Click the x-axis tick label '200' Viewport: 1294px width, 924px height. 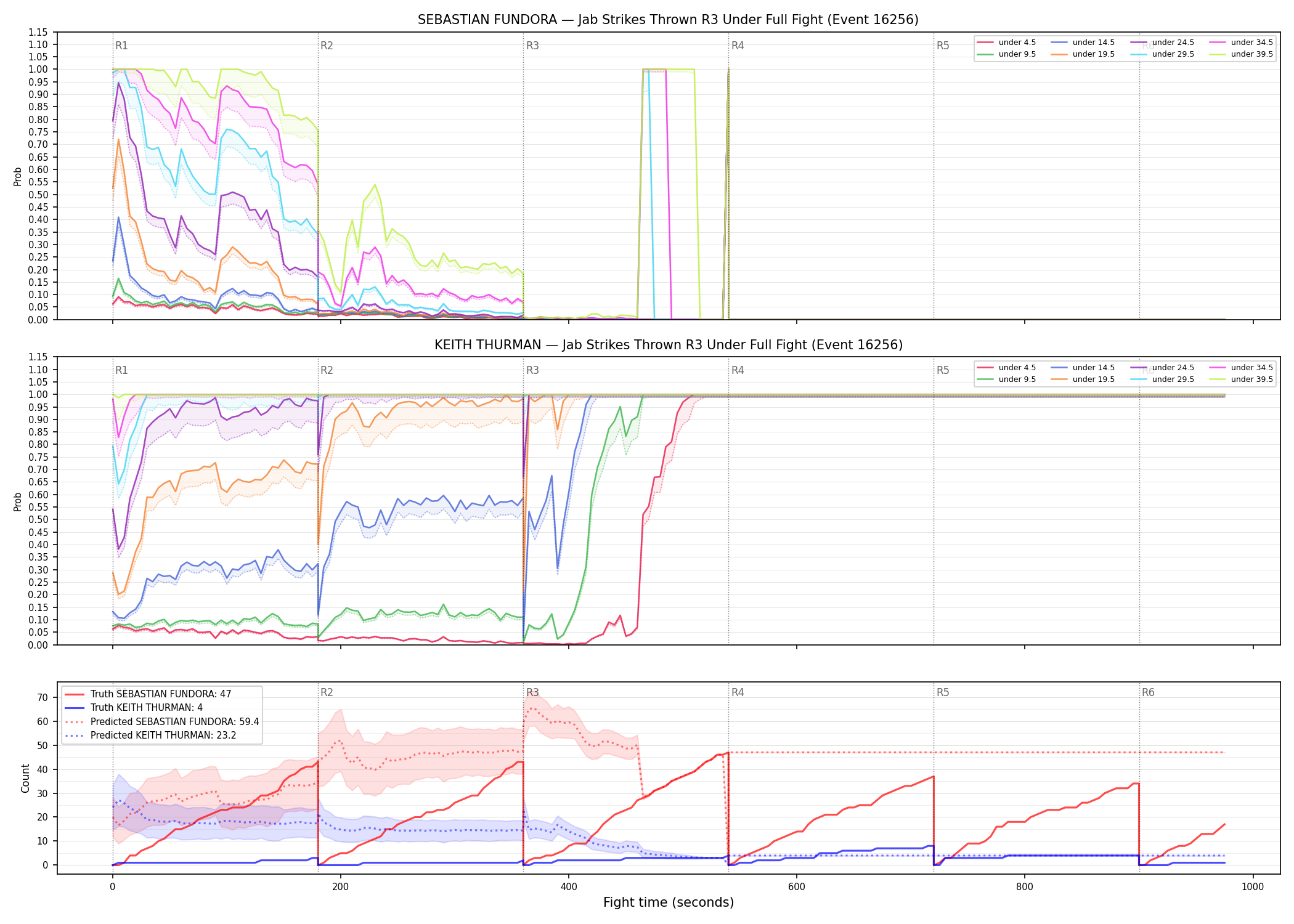340,887
